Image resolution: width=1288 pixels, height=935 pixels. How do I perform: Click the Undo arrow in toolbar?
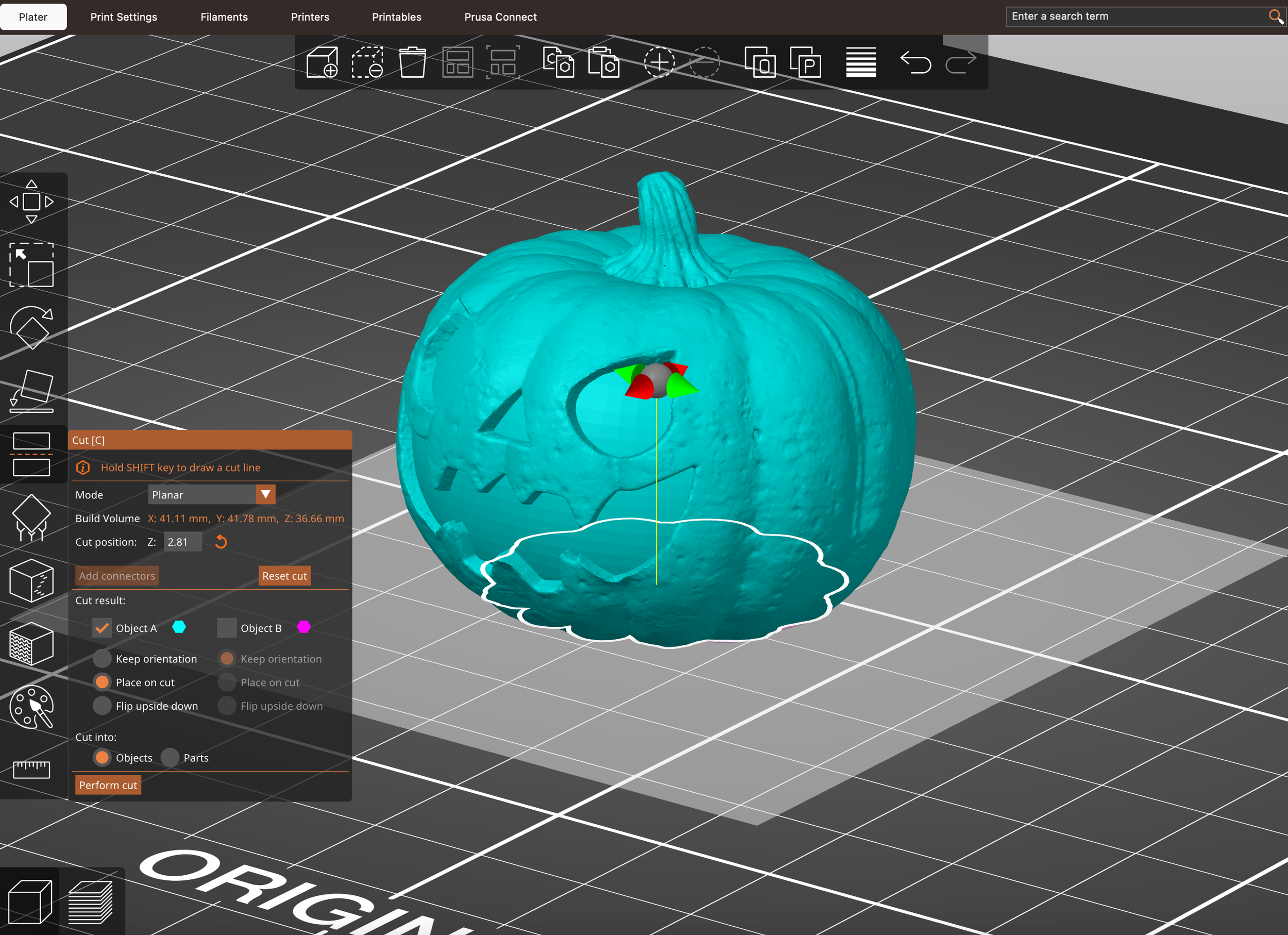pos(915,62)
